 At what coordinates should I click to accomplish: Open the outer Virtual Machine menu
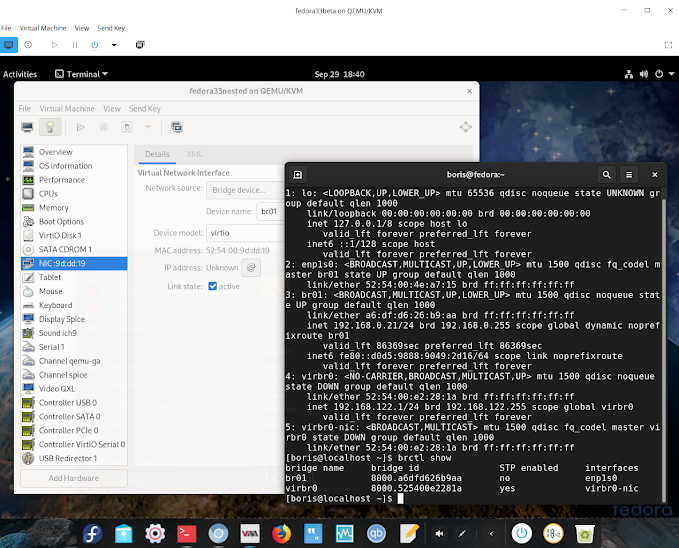point(43,28)
